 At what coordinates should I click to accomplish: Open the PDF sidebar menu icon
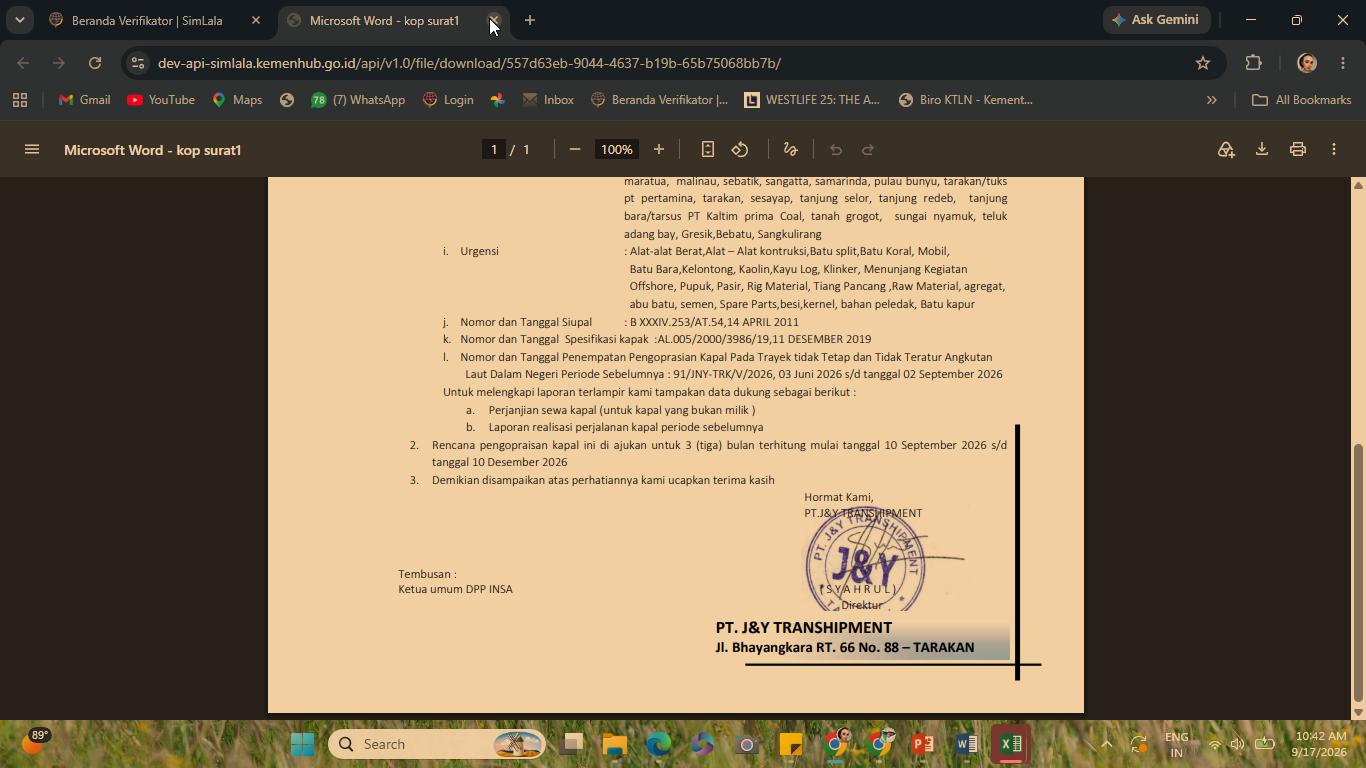point(32,149)
